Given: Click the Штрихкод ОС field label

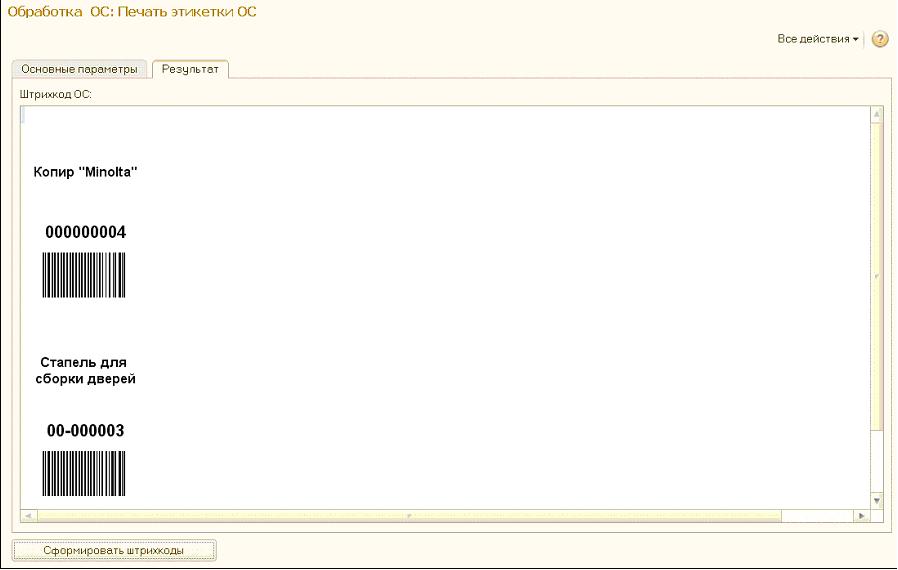Looking at the screenshot, I should point(56,94).
